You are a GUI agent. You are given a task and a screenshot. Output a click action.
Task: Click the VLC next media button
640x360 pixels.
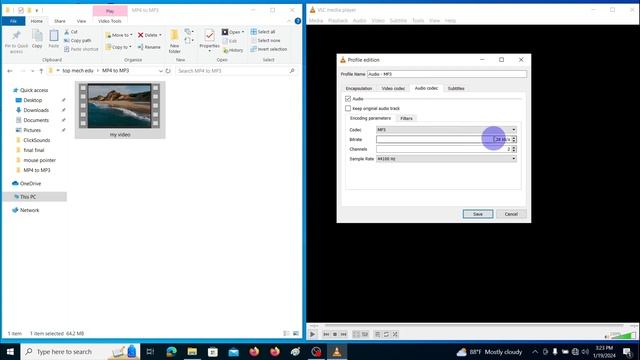pyautogui.click(x=344, y=334)
